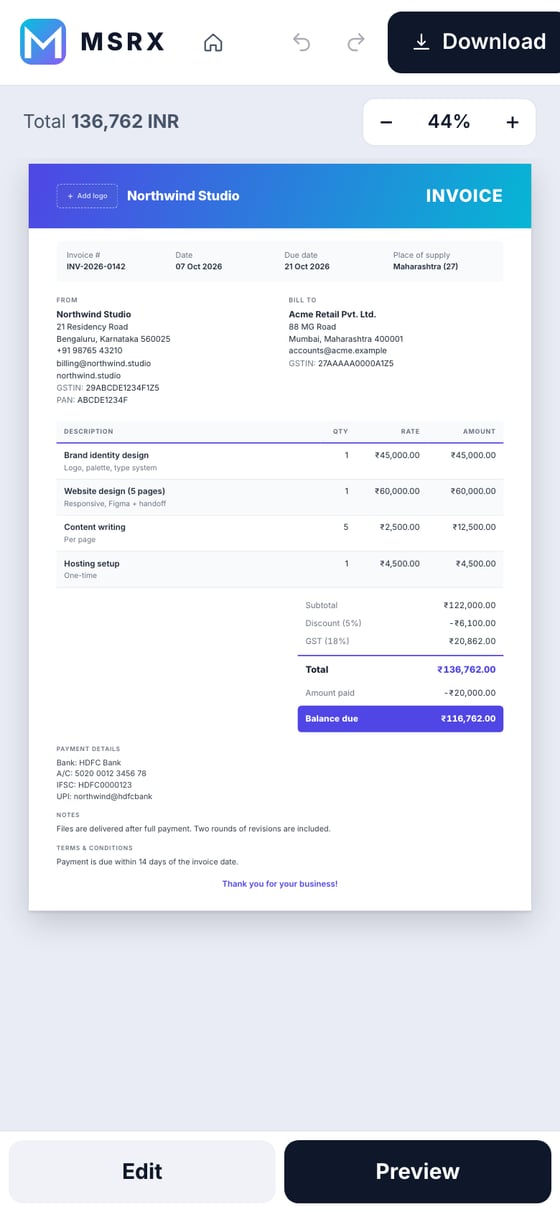This screenshot has height=1212, width=560.
Task: Click the UPI northwind@hdfcbank line
Action: point(105,797)
